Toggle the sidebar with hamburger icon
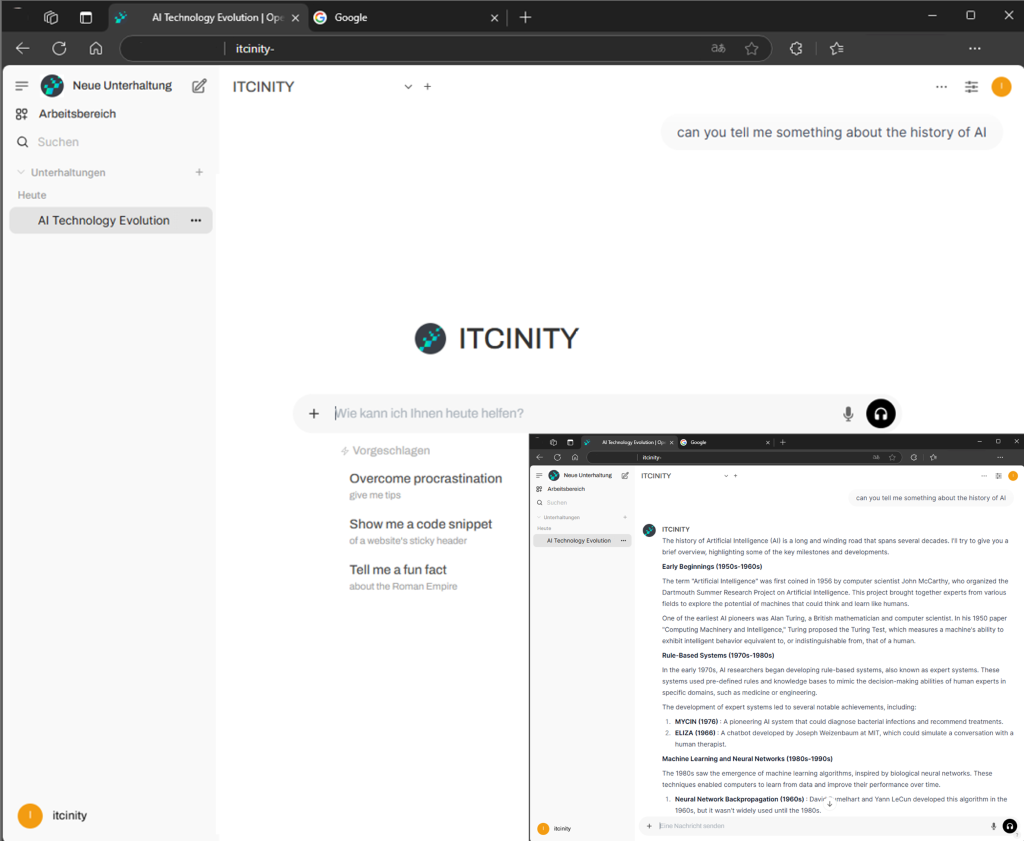Image resolution: width=1024 pixels, height=841 pixels. coord(22,86)
